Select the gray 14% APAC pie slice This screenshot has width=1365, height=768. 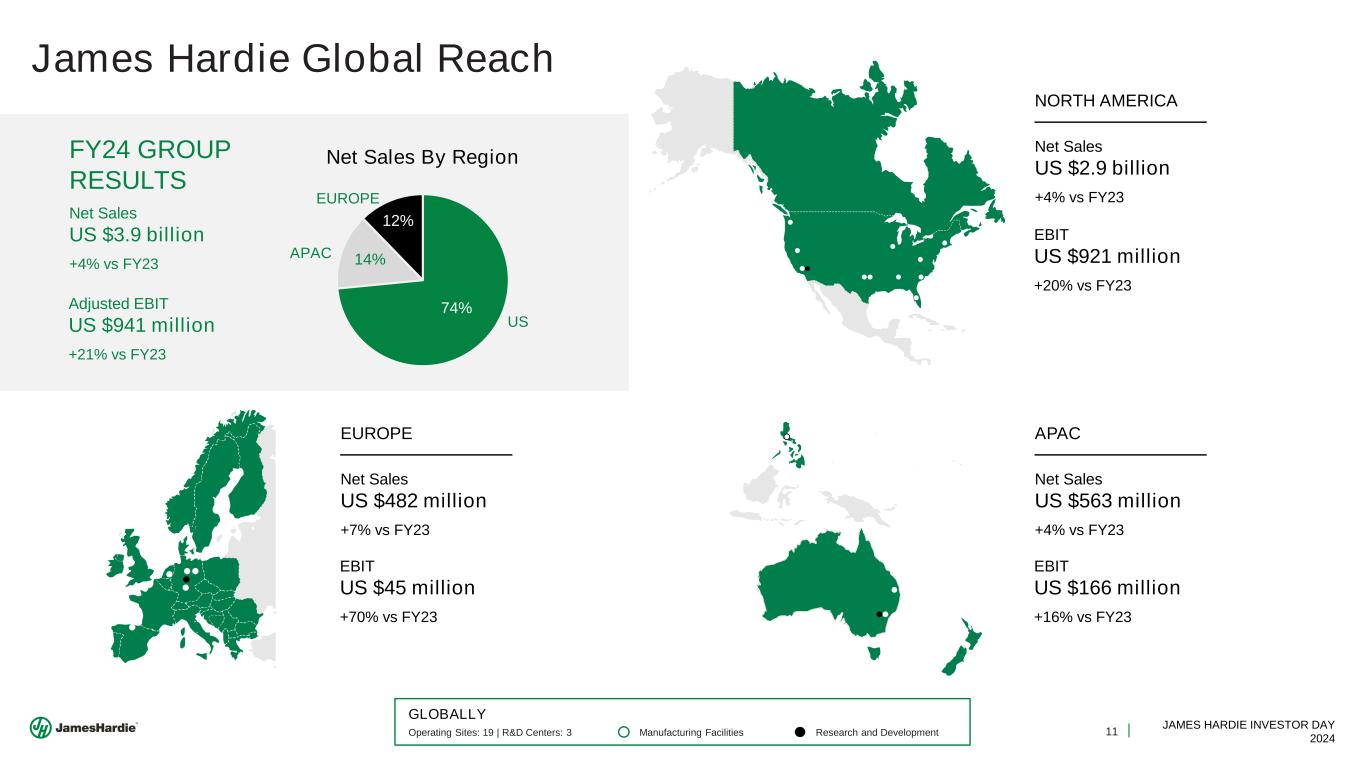(x=360, y=260)
